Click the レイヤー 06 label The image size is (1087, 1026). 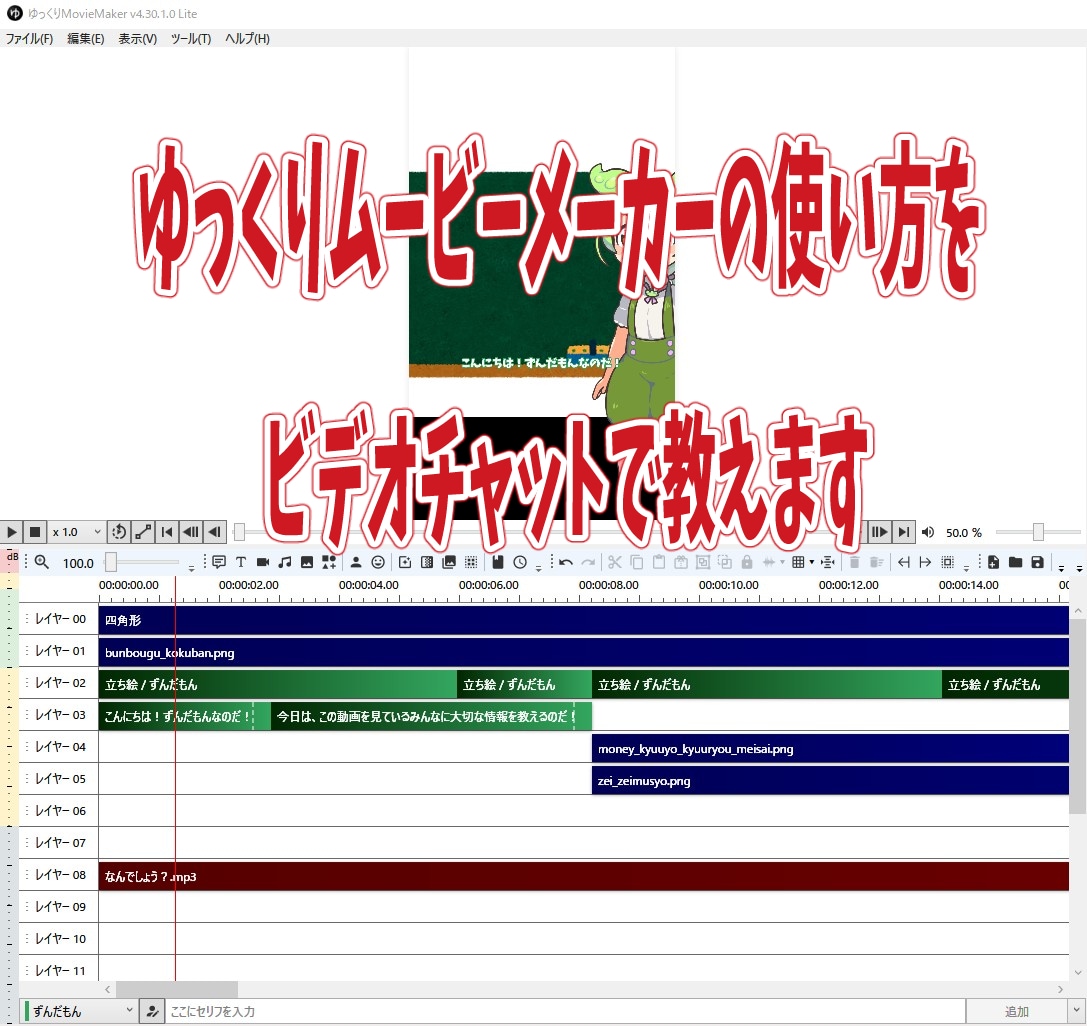click(x=60, y=810)
